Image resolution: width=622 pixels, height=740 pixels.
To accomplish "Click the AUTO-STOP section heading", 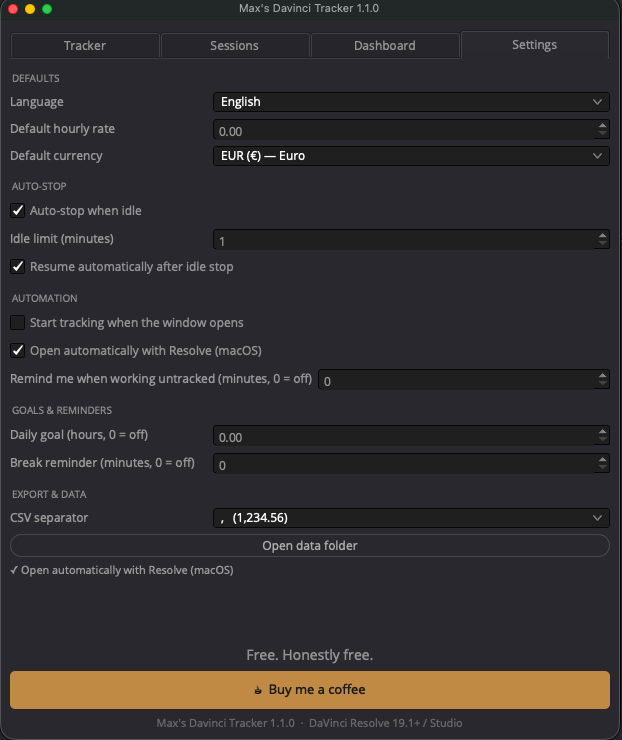I will tap(39, 186).
